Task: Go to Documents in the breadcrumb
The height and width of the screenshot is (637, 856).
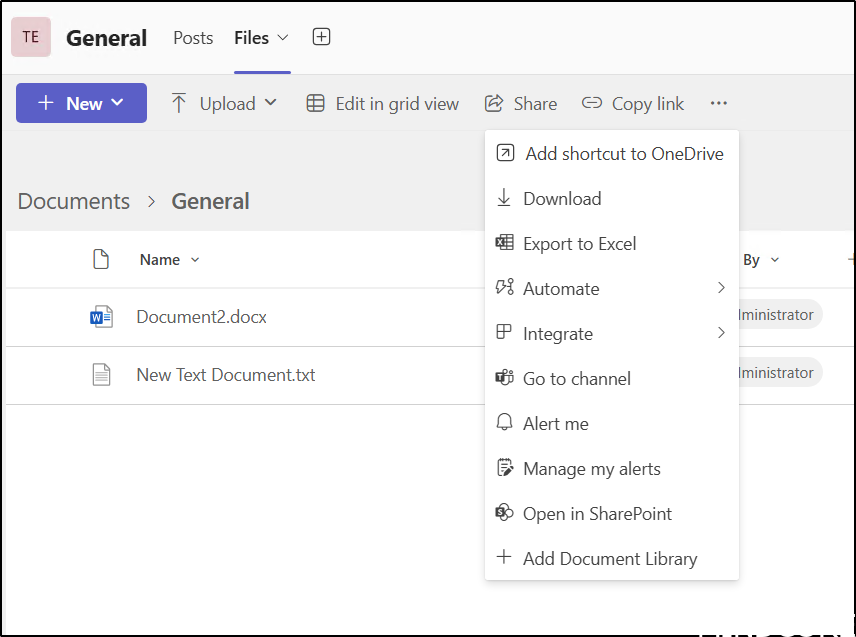Action: (x=74, y=201)
